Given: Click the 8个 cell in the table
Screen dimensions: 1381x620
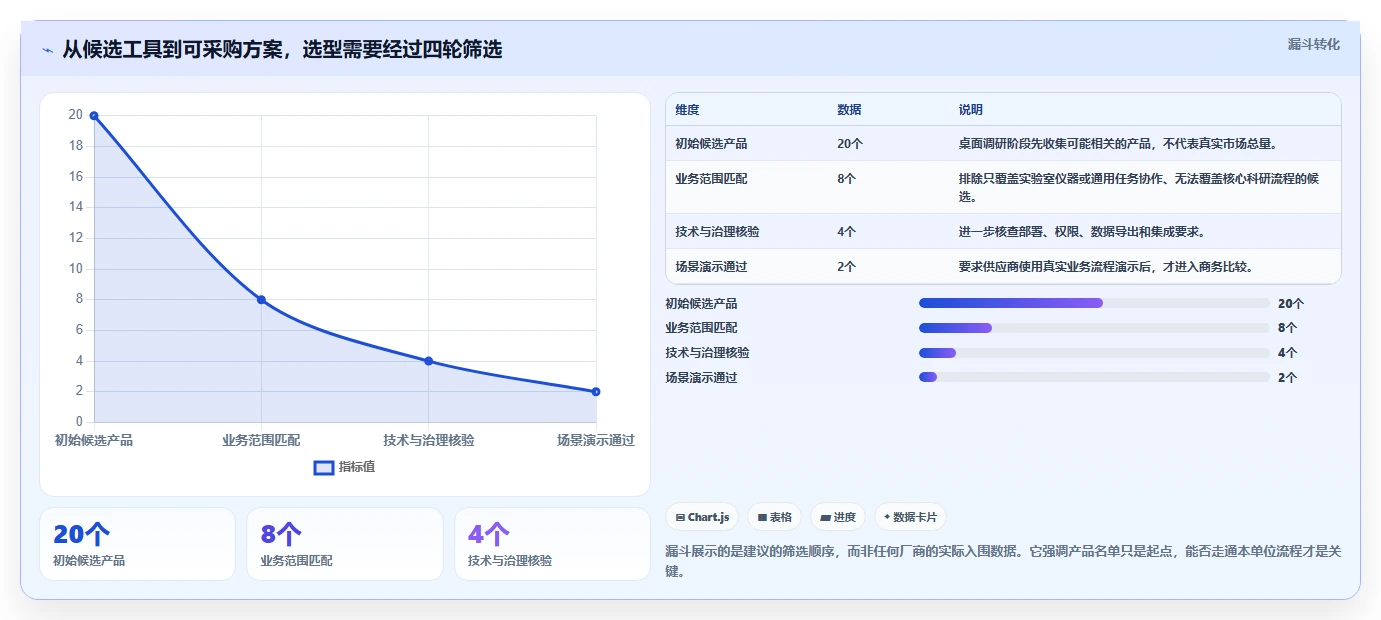Looking at the screenshot, I should (x=846, y=179).
